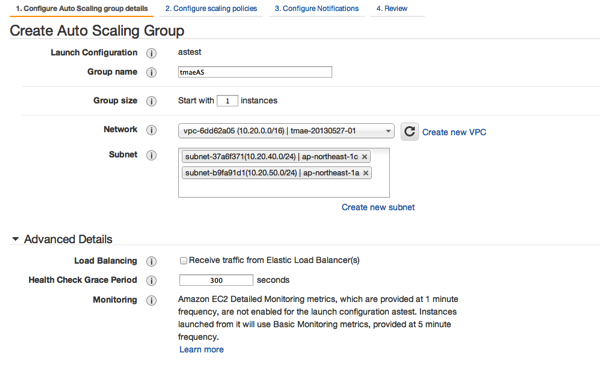The height and width of the screenshot is (388, 600).
Task: Go to Configure Notifications tab
Action: click(x=316, y=8)
